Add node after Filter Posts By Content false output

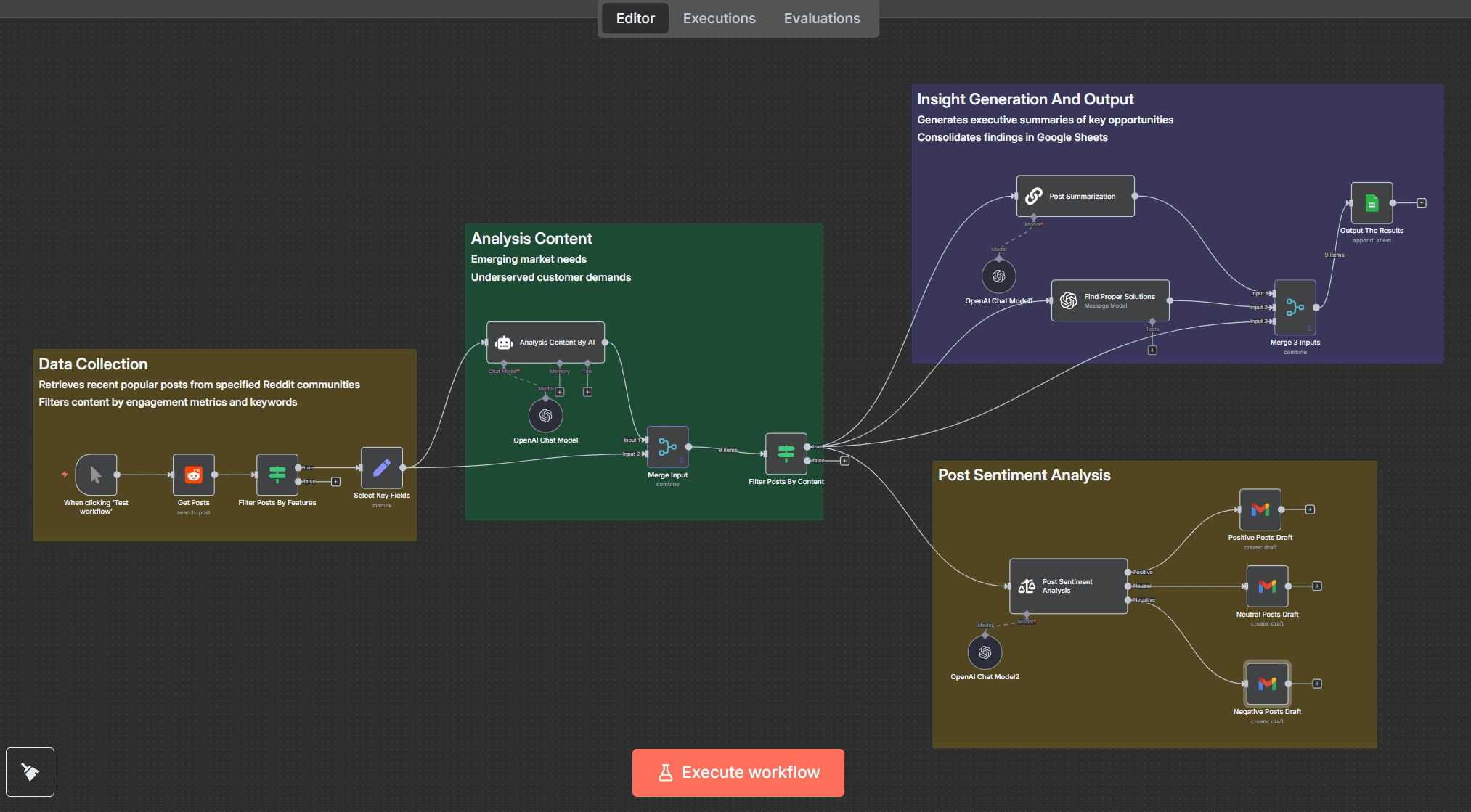point(844,461)
